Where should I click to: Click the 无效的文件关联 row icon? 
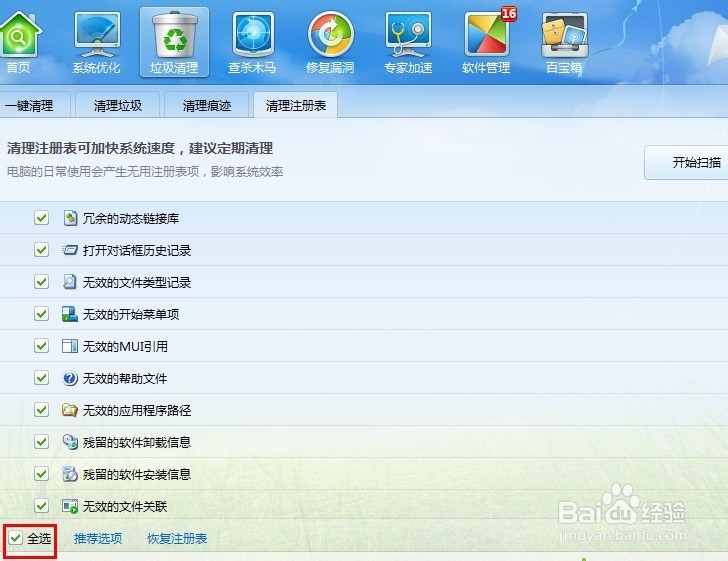(70, 506)
